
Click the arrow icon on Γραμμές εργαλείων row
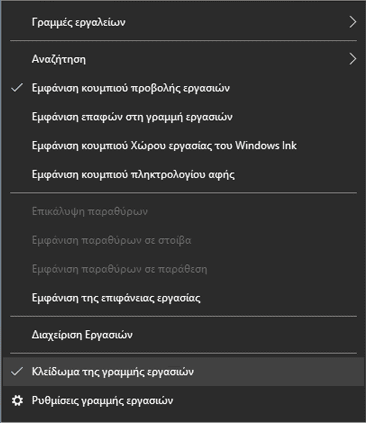[x=353, y=22]
